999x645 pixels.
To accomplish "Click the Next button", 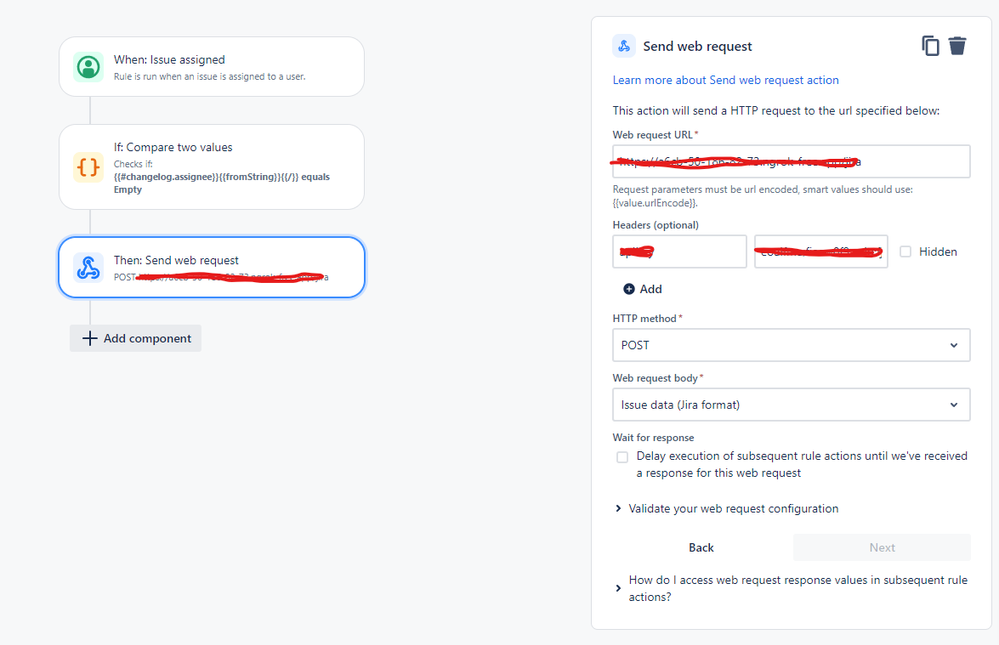I will (882, 547).
